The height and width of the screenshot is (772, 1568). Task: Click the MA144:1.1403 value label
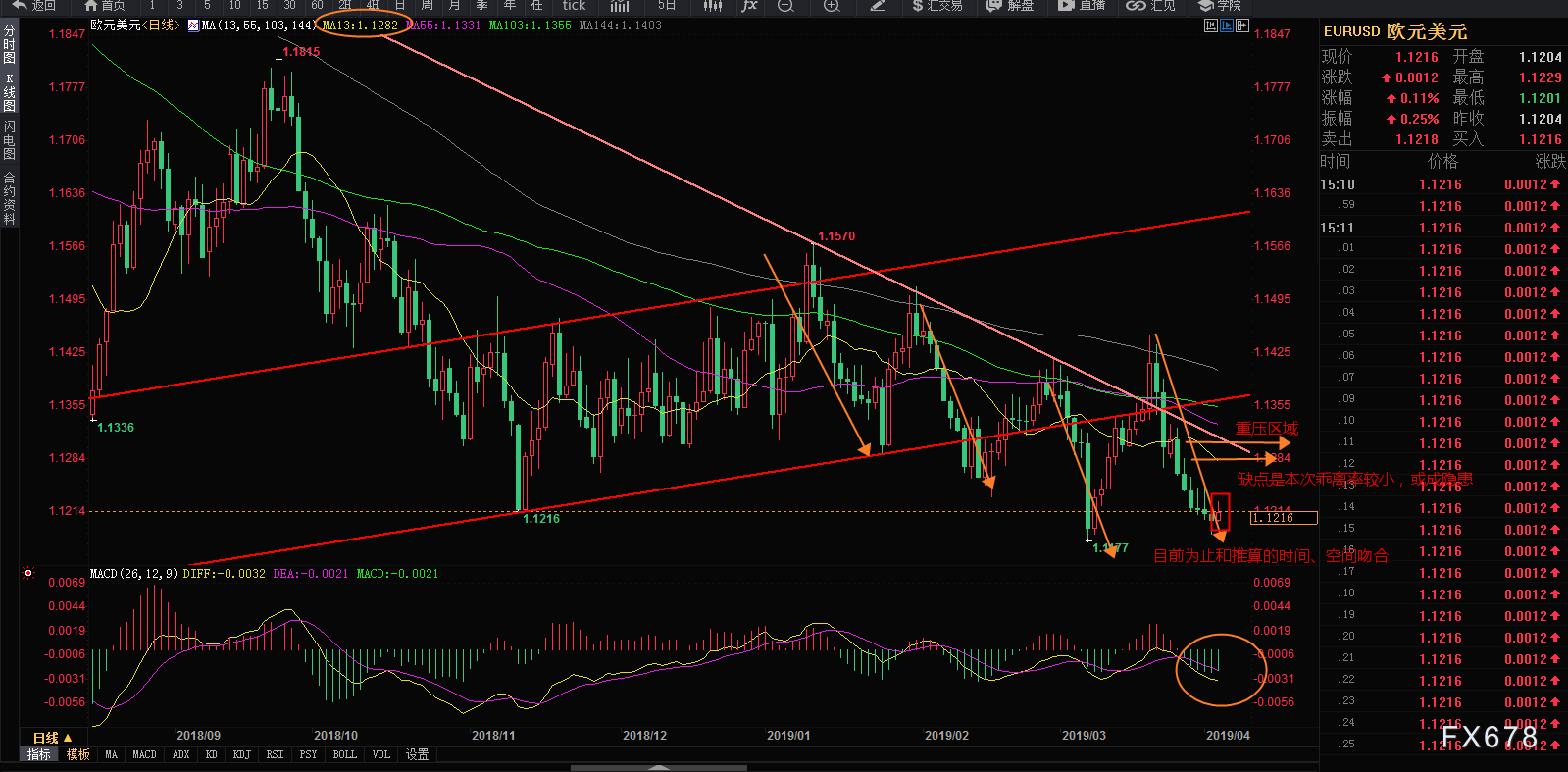(x=621, y=26)
